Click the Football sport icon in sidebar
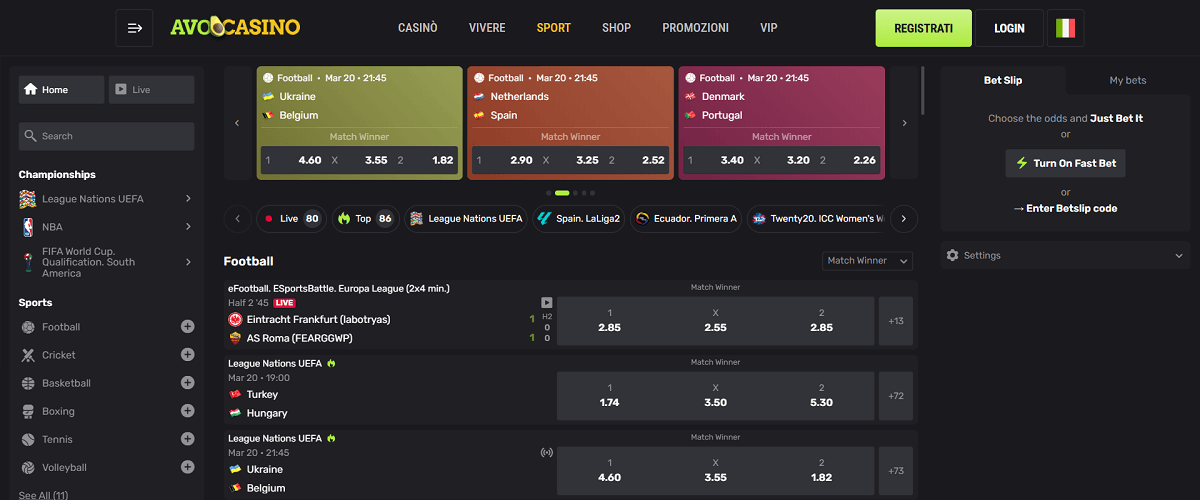The width and height of the screenshot is (1200, 500). (27, 327)
